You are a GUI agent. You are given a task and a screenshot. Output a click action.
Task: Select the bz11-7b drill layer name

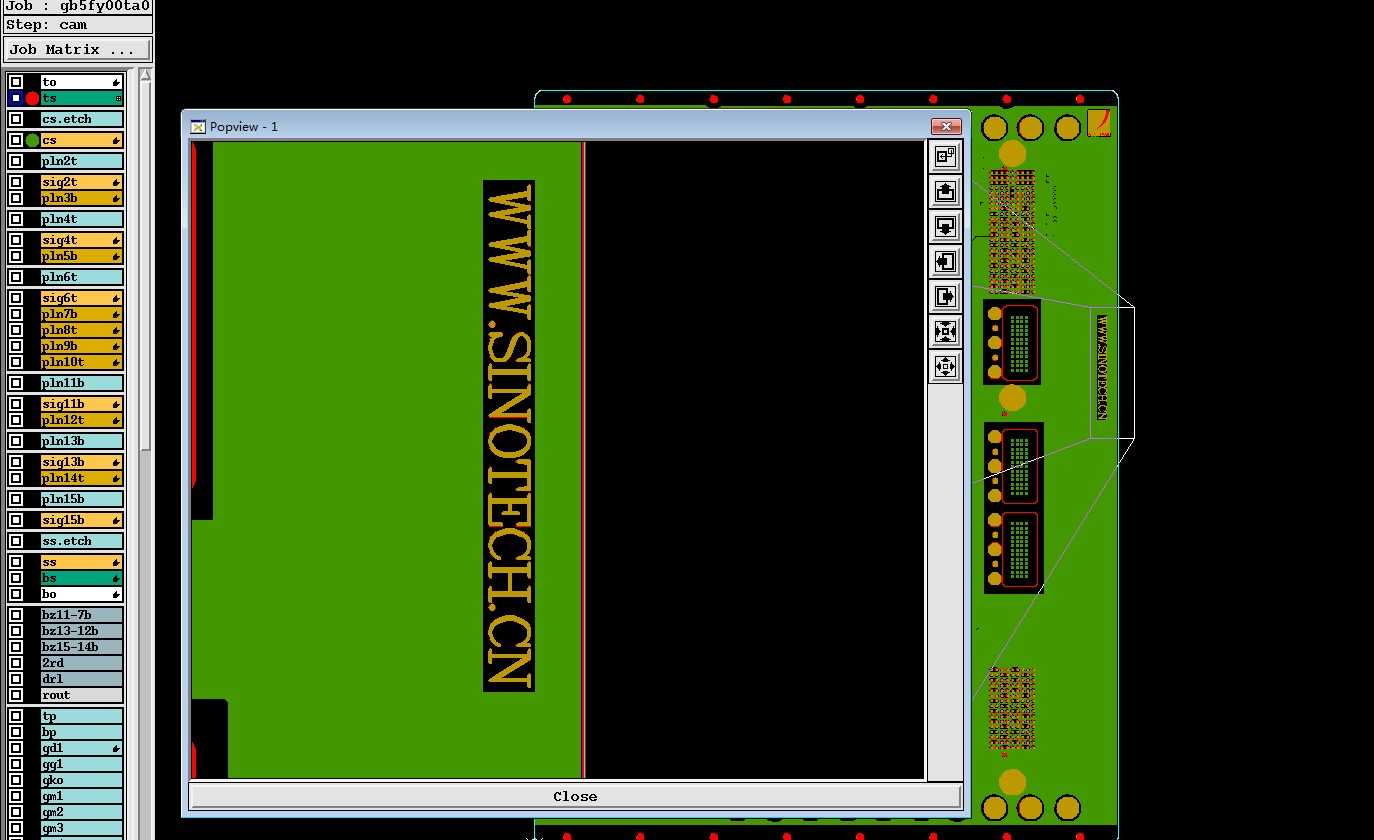pos(82,615)
